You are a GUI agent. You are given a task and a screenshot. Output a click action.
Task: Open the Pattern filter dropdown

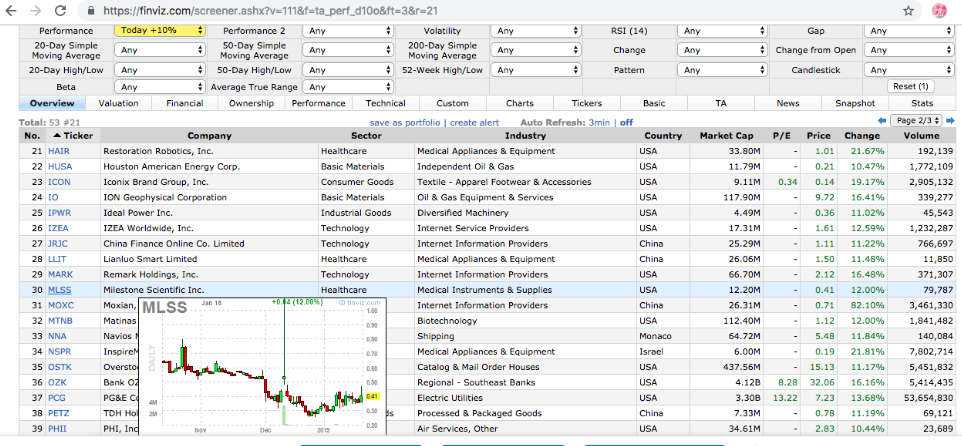point(722,70)
